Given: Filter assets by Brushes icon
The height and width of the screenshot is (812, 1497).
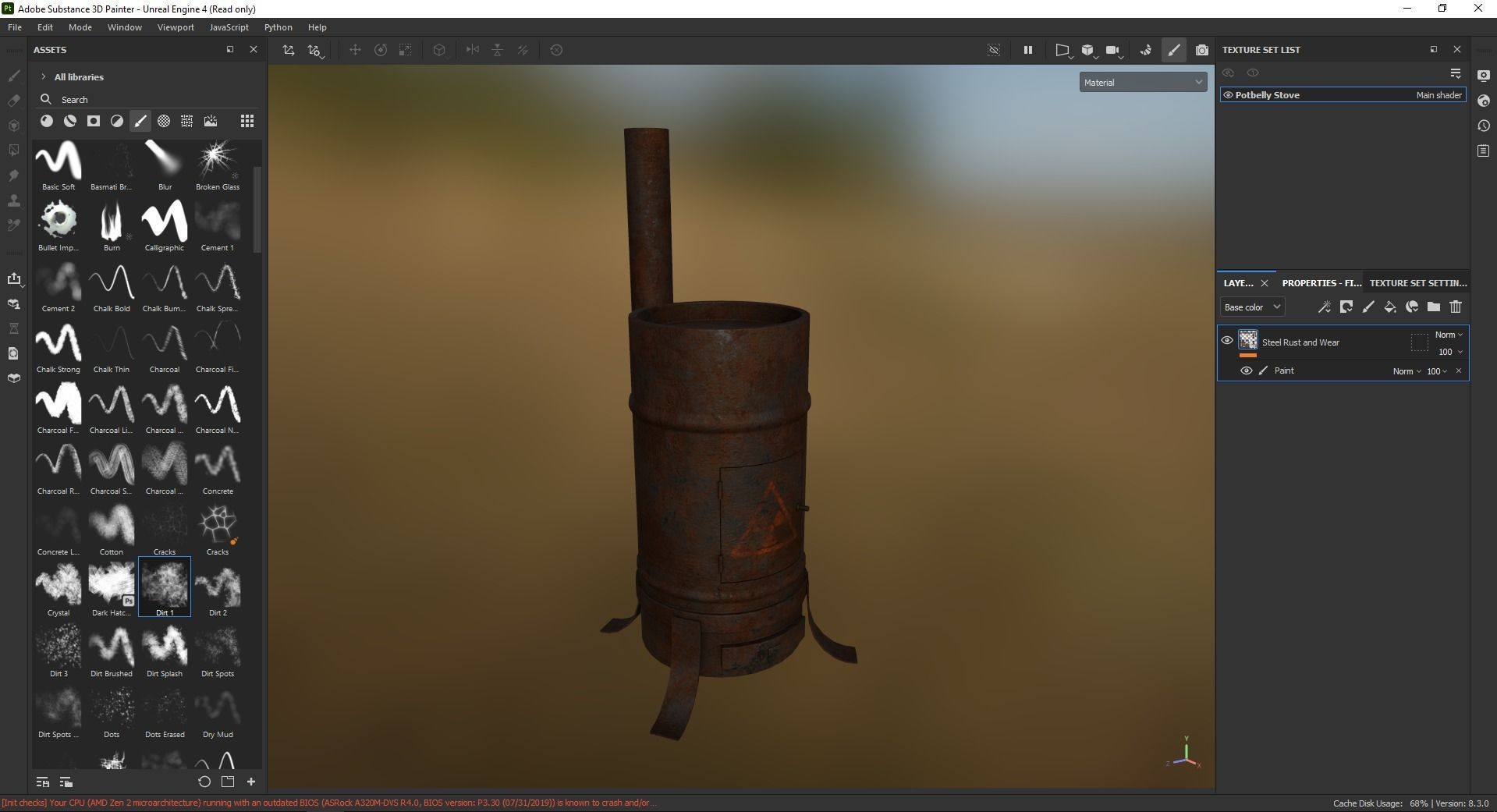Looking at the screenshot, I should [x=140, y=121].
